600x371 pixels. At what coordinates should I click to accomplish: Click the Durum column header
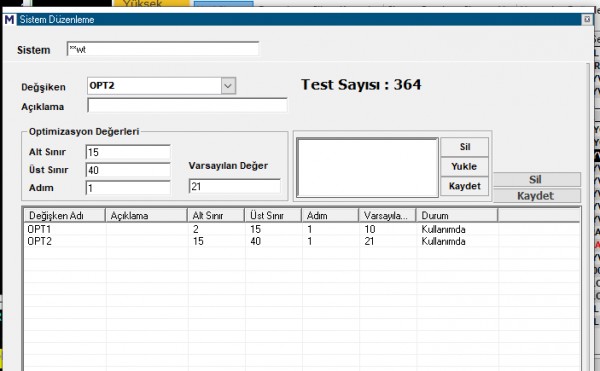click(457, 216)
